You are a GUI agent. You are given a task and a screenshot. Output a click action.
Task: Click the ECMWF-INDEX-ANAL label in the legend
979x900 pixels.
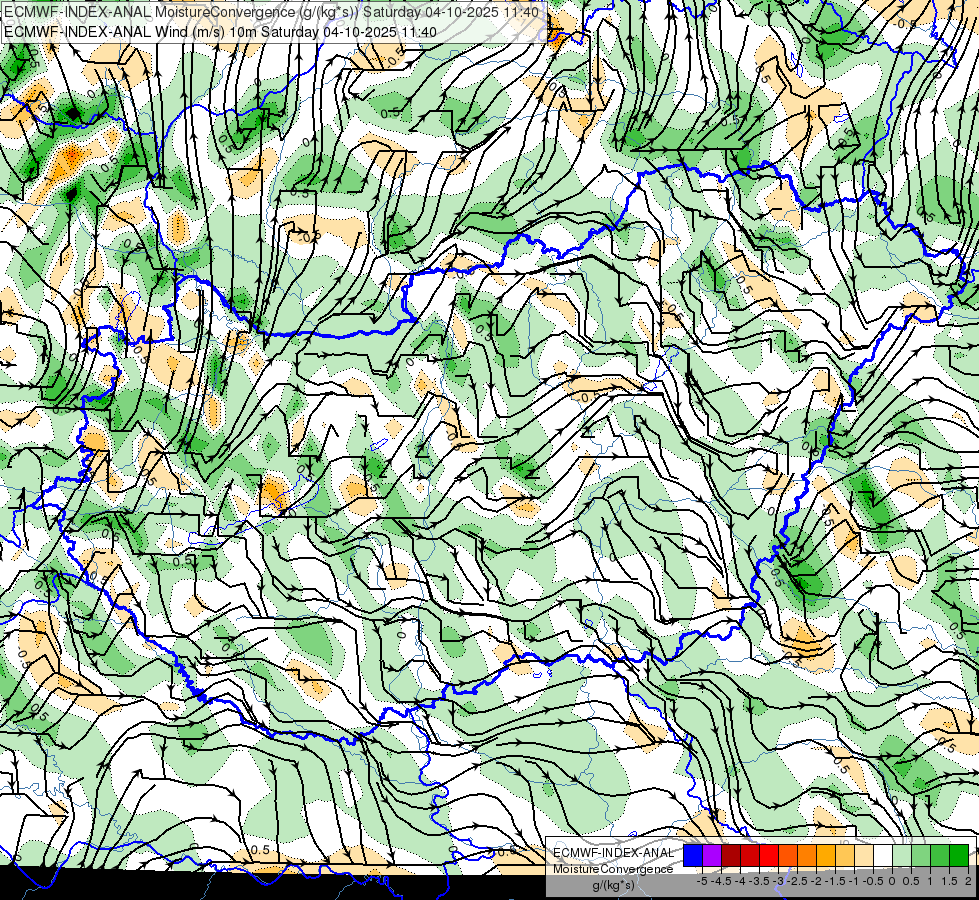(614, 853)
